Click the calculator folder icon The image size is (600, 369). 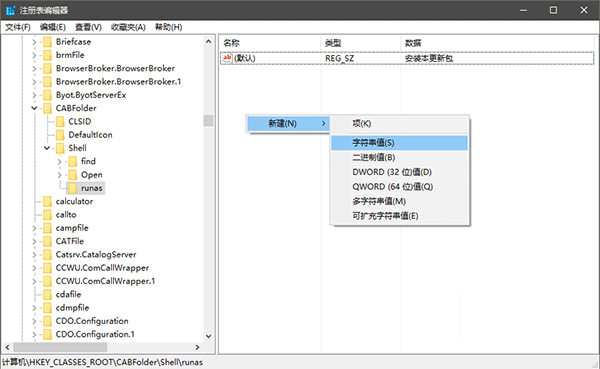pos(47,201)
